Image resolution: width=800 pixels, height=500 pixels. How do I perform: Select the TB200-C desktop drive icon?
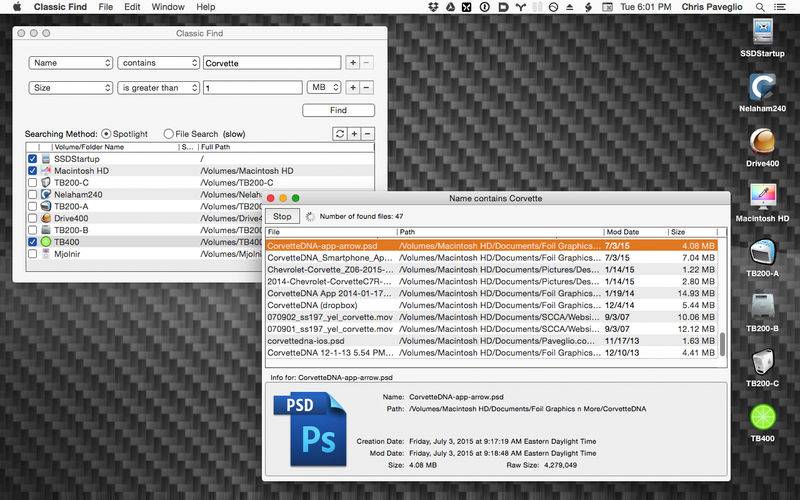pyautogui.click(x=762, y=362)
